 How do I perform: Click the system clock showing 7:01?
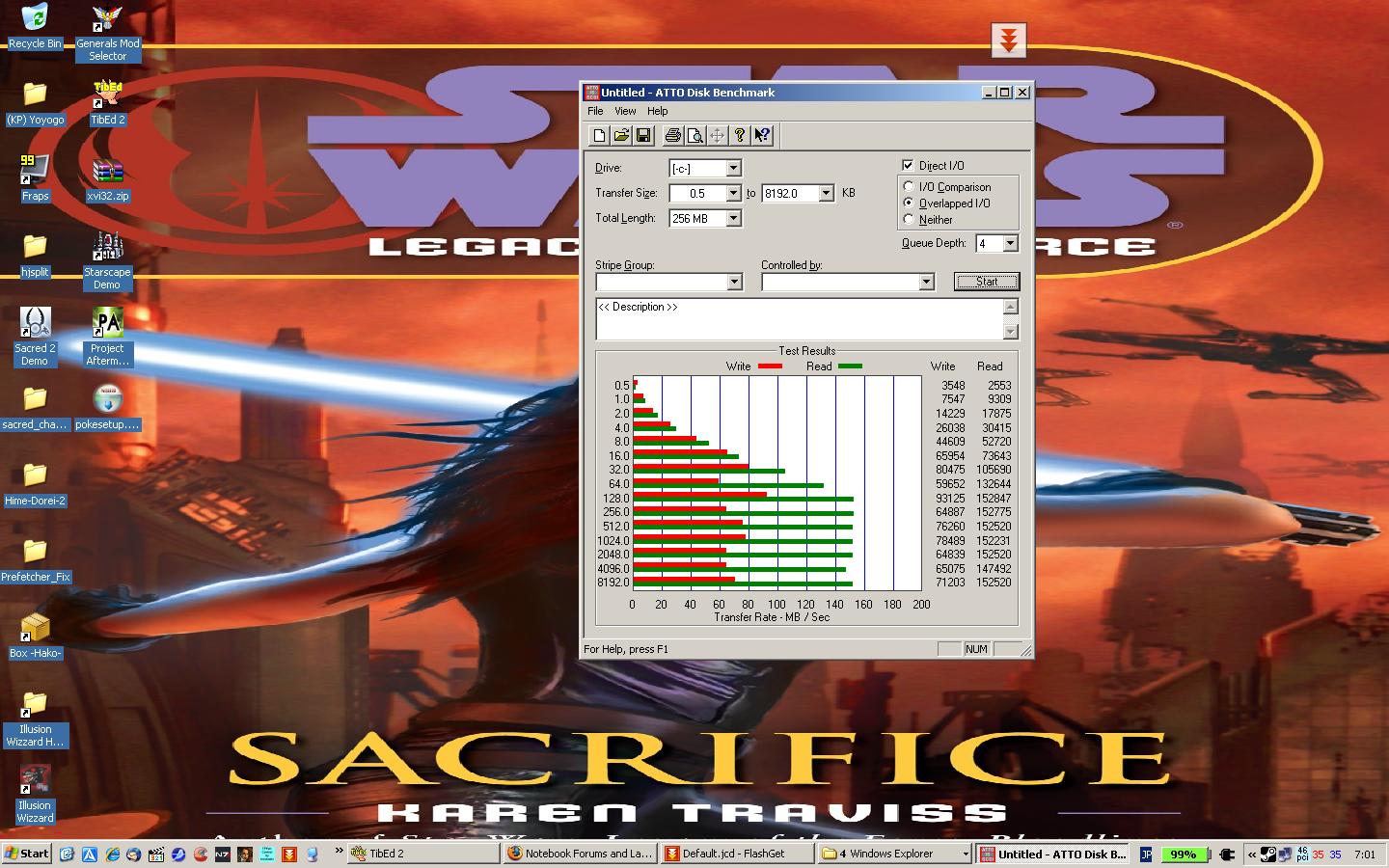pos(1365,854)
